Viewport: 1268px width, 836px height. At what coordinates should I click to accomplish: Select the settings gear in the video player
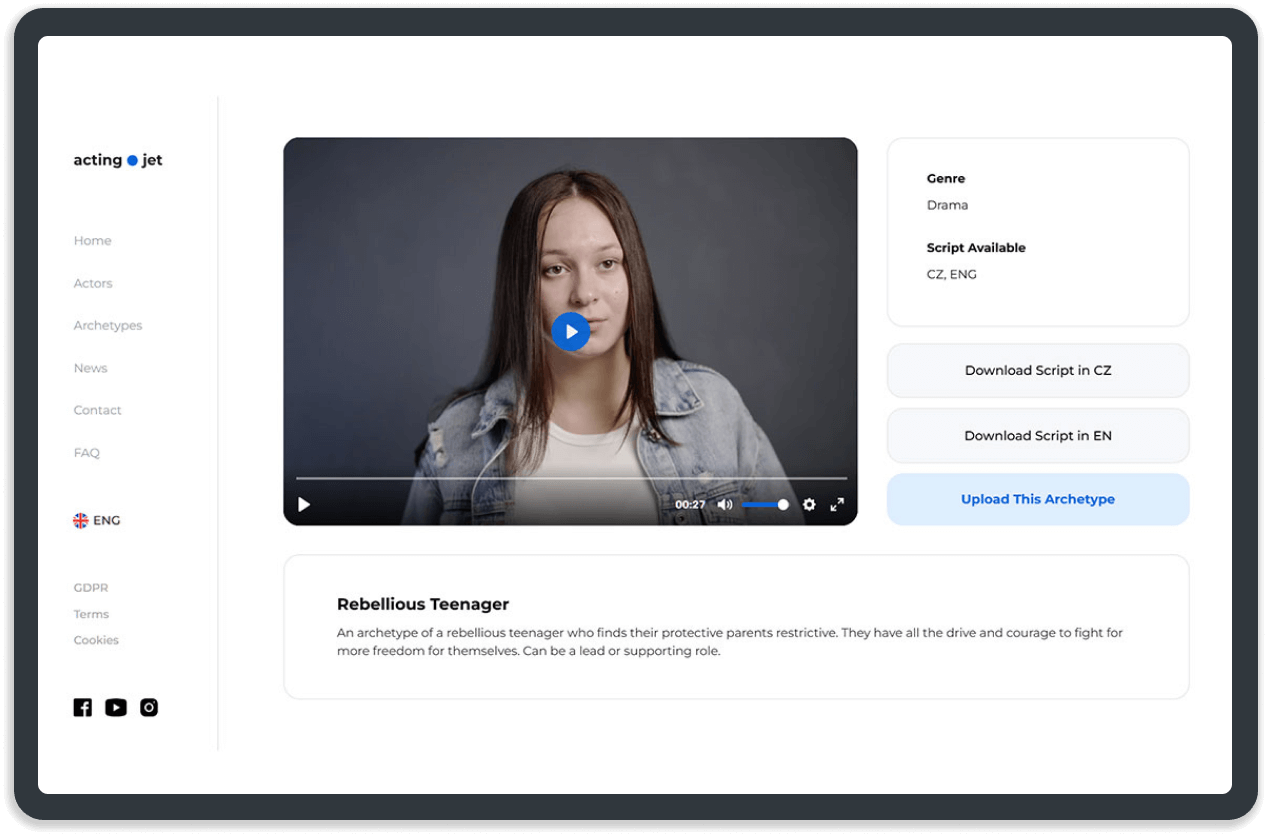pyautogui.click(x=809, y=505)
